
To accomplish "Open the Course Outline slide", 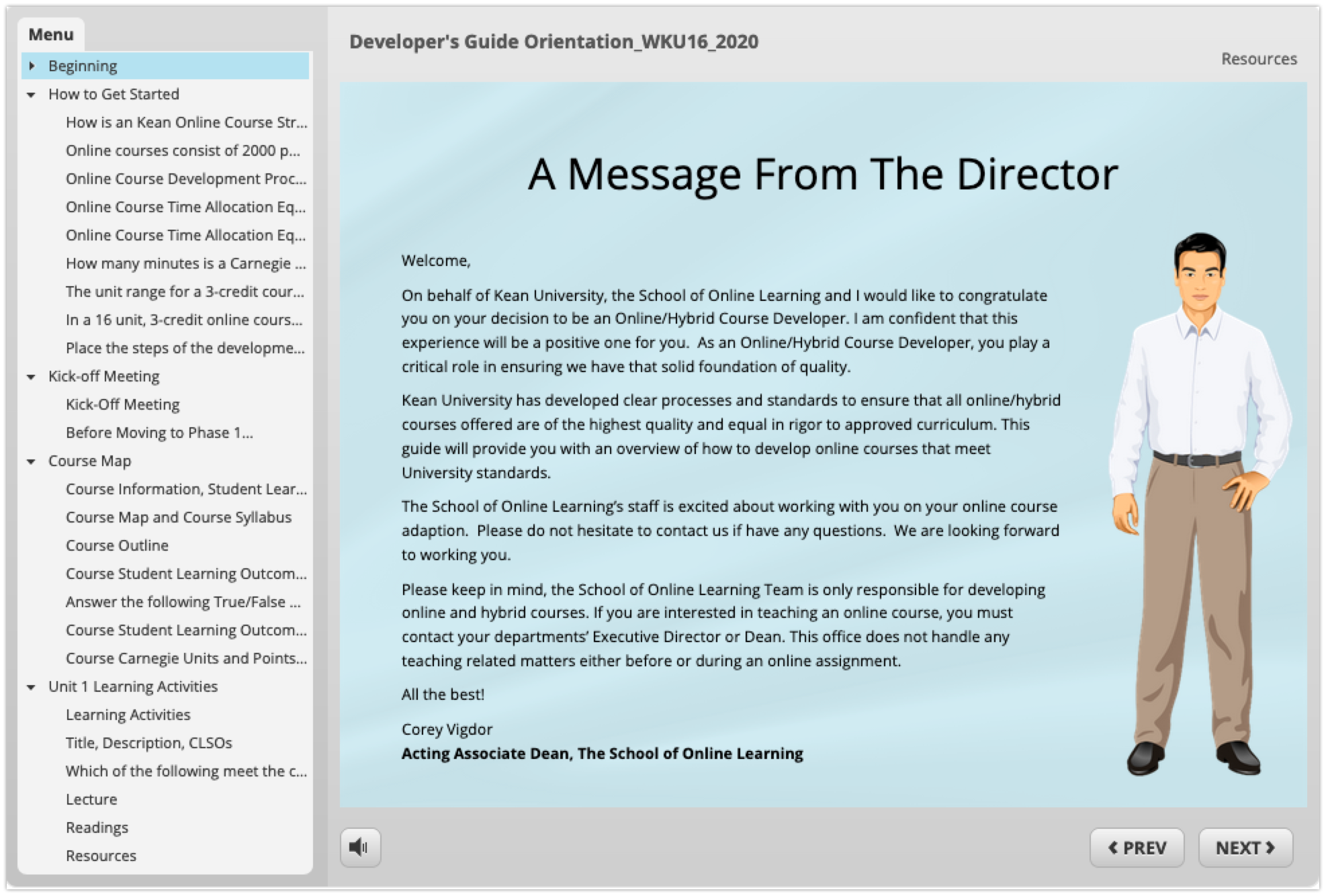I will click(x=117, y=545).
